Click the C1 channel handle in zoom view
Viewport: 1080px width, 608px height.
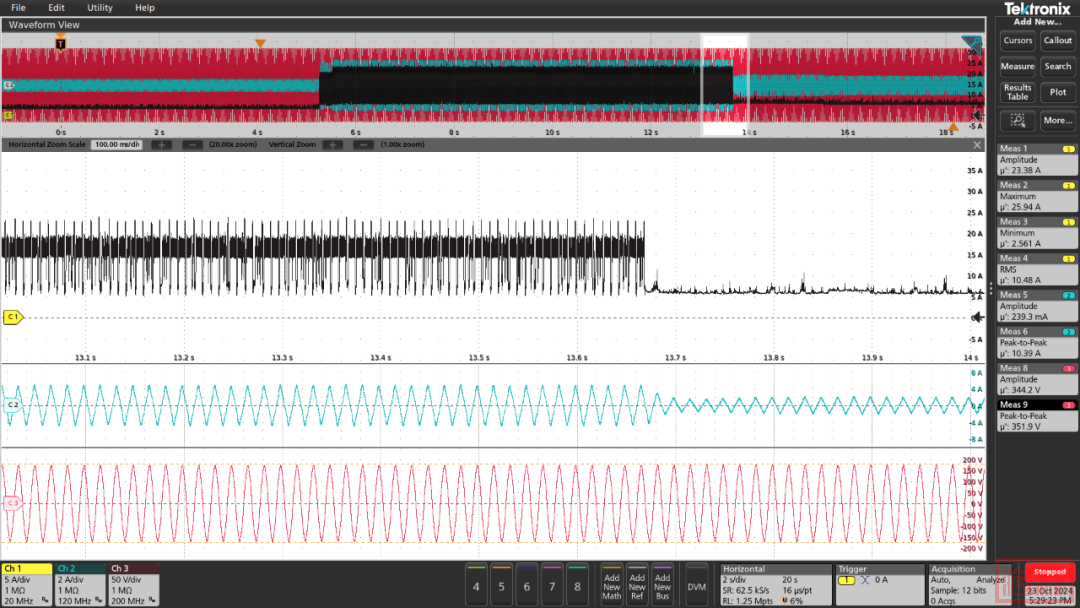pos(12,317)
